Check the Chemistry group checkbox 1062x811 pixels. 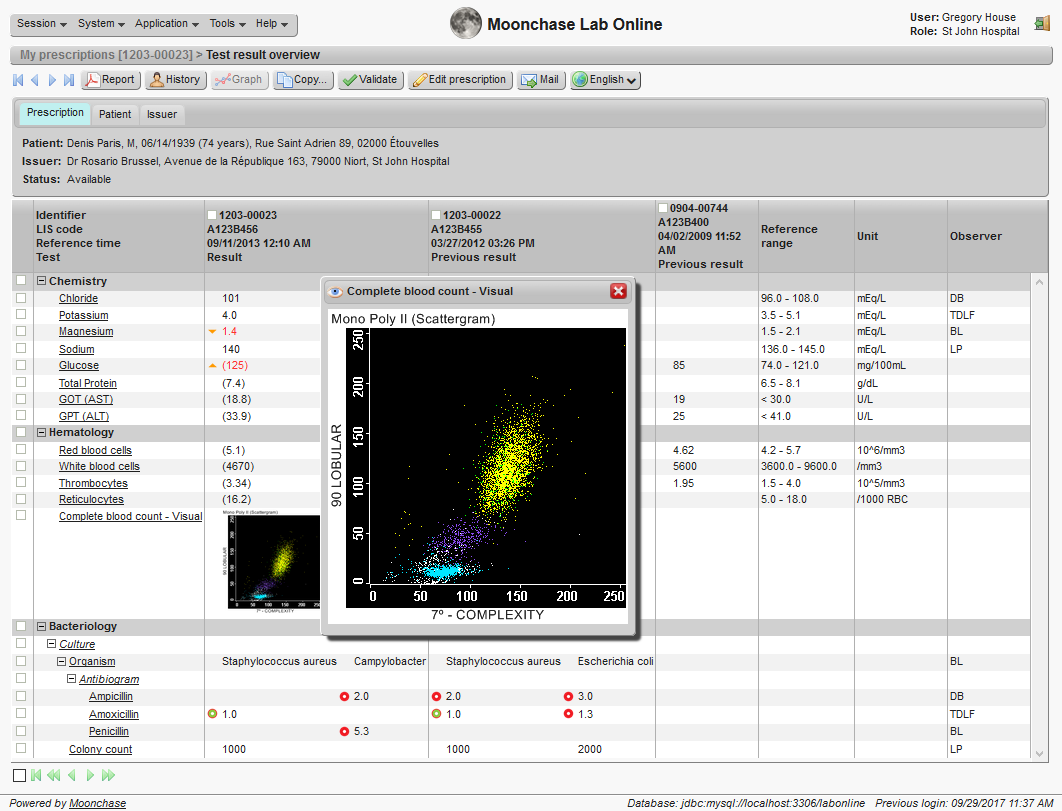click(x=21, y=280)
